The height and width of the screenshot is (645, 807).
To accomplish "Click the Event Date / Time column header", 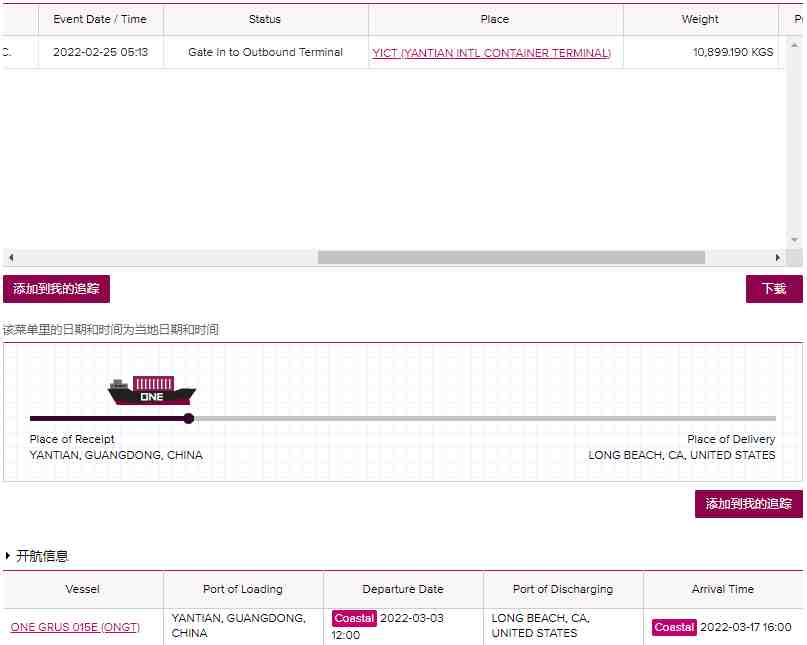I will click(100, 20).
